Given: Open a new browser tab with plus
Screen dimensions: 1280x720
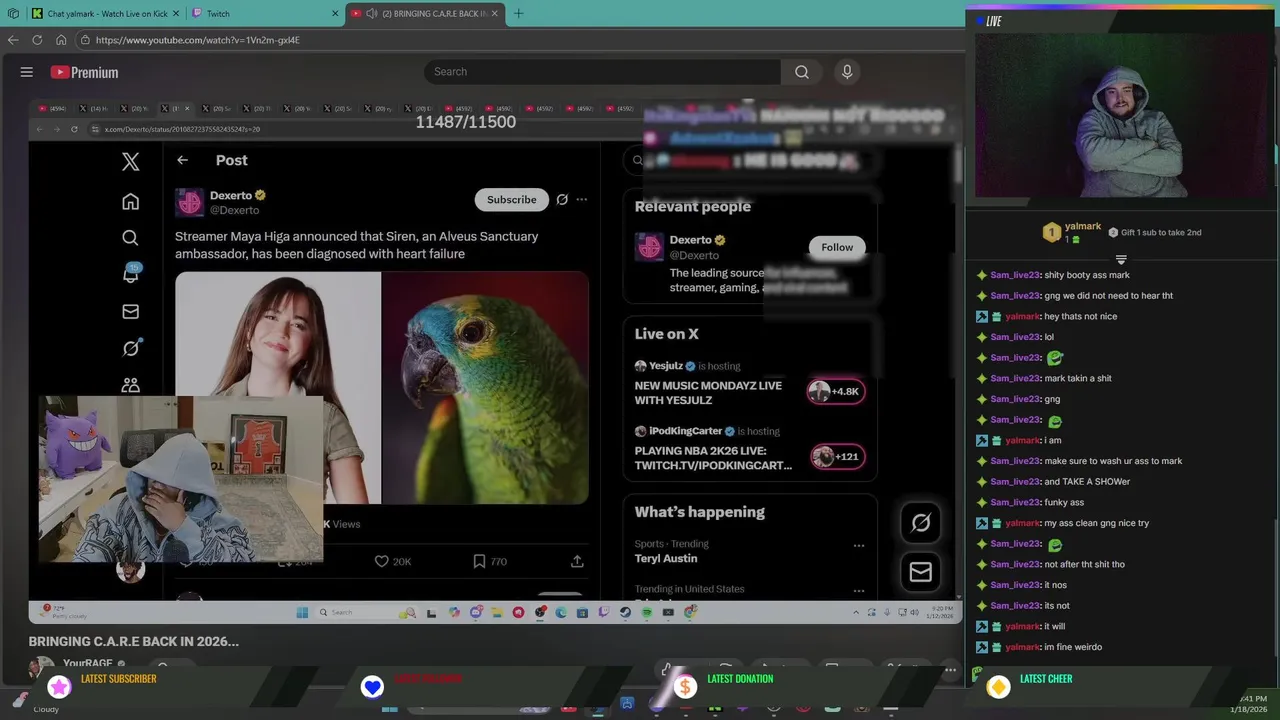Looking at the screenshot, I should (518, 13).
